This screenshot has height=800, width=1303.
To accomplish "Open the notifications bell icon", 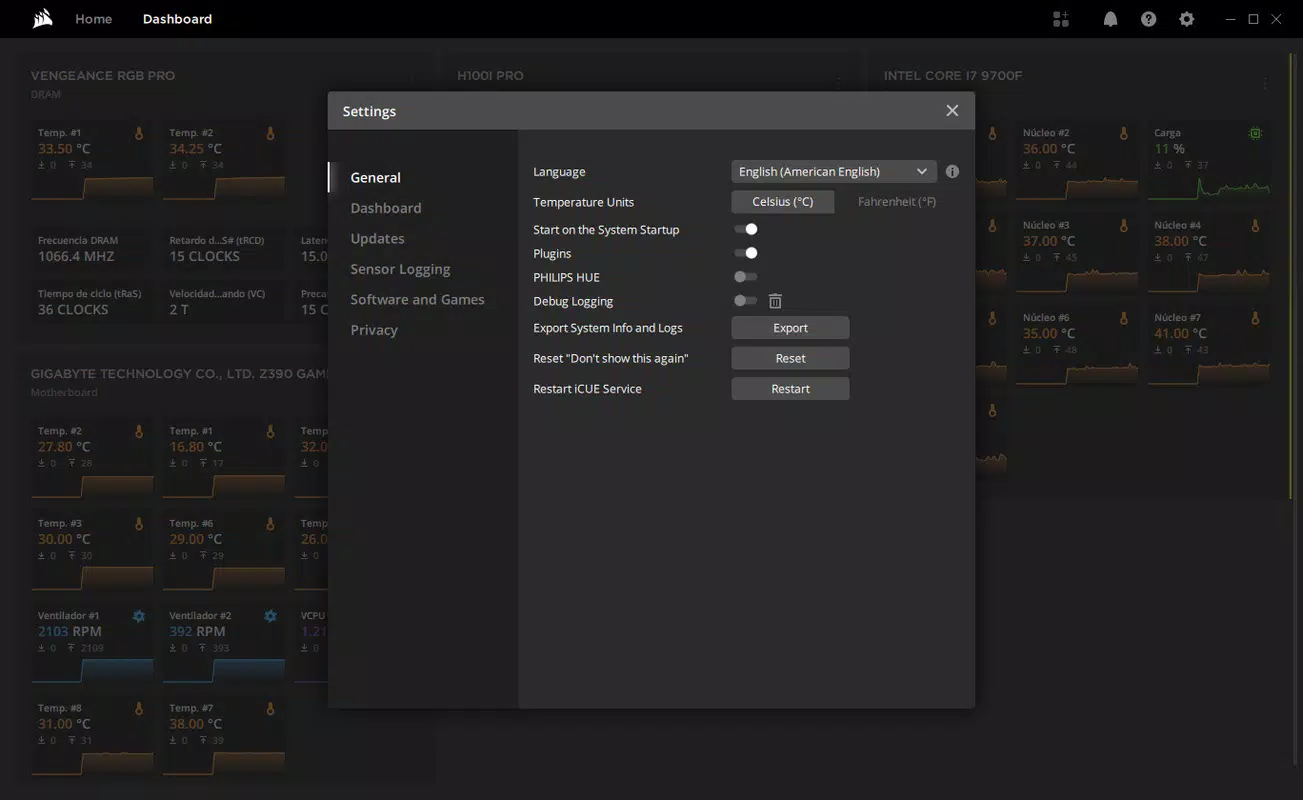I will click(1110, 19).
